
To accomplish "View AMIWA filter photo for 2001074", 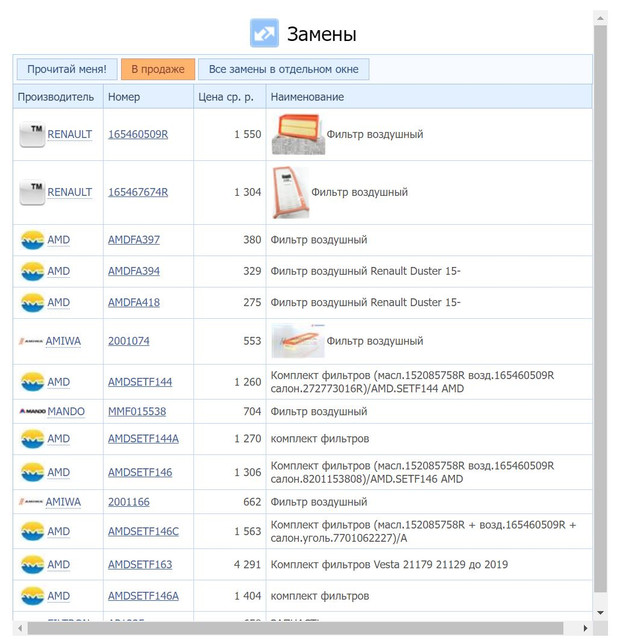I will pyautogui.click(x=298, y=341).
